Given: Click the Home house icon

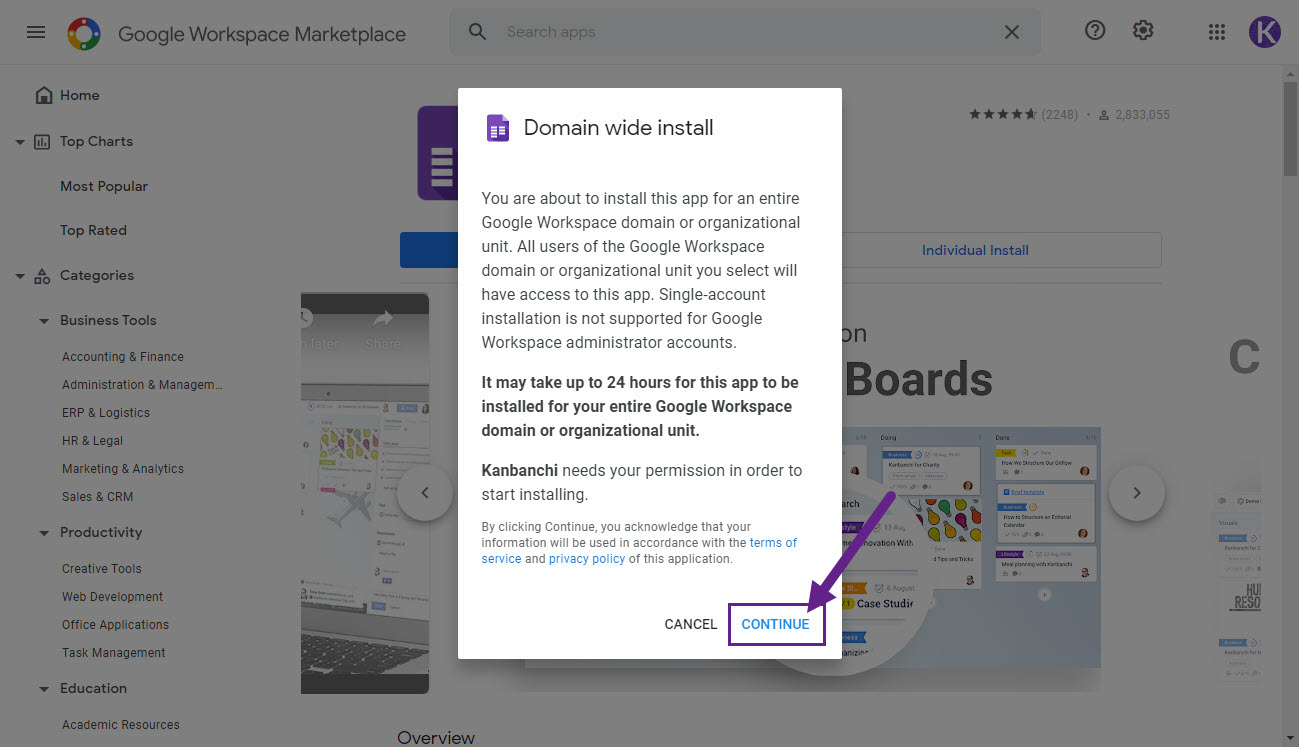Looking at the screenshot, I should (x=43, y=95).
